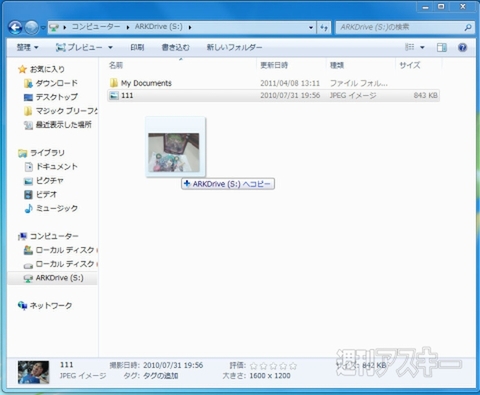The width and height of the screenshot is (480, 395).
Task: Open the second ローカル ディスク drive
Action: [x=65, y=264]
